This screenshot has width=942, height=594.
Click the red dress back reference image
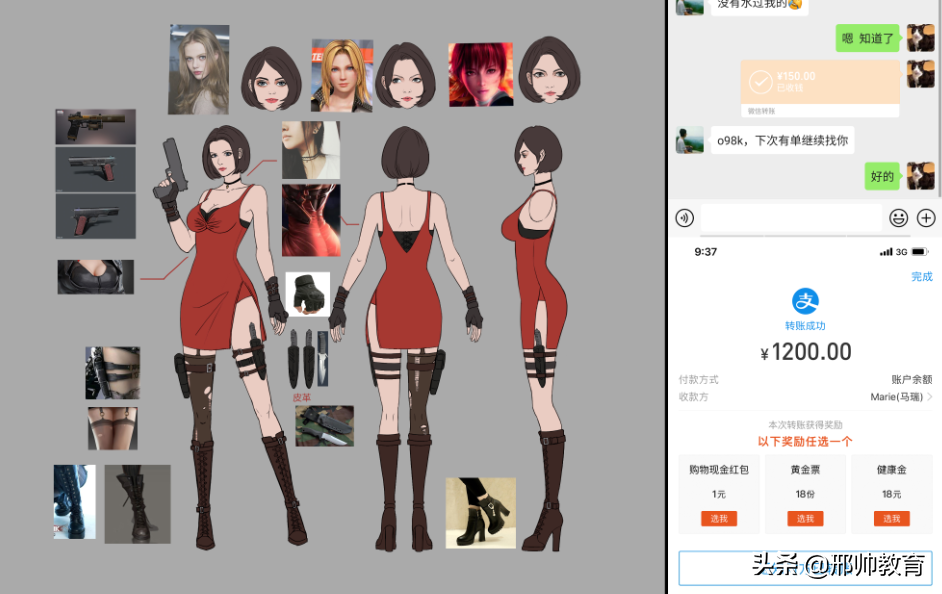(x=311, y=220)
